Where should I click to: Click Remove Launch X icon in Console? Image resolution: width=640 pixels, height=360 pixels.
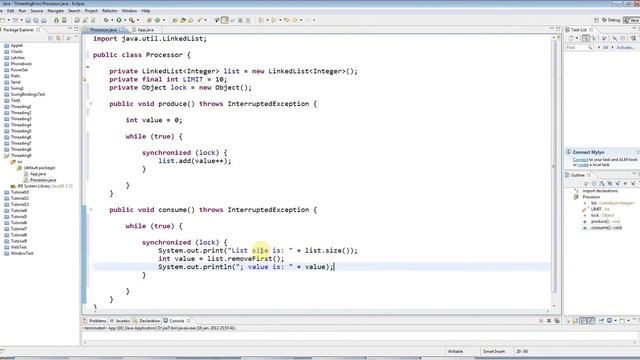tap(549, 321)
